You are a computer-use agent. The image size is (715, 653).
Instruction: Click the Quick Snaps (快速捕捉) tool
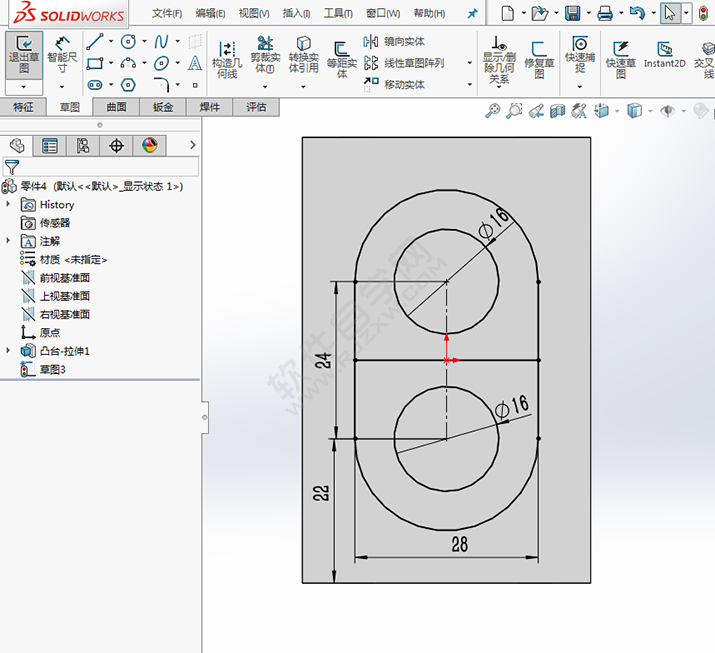coord(580,54)
